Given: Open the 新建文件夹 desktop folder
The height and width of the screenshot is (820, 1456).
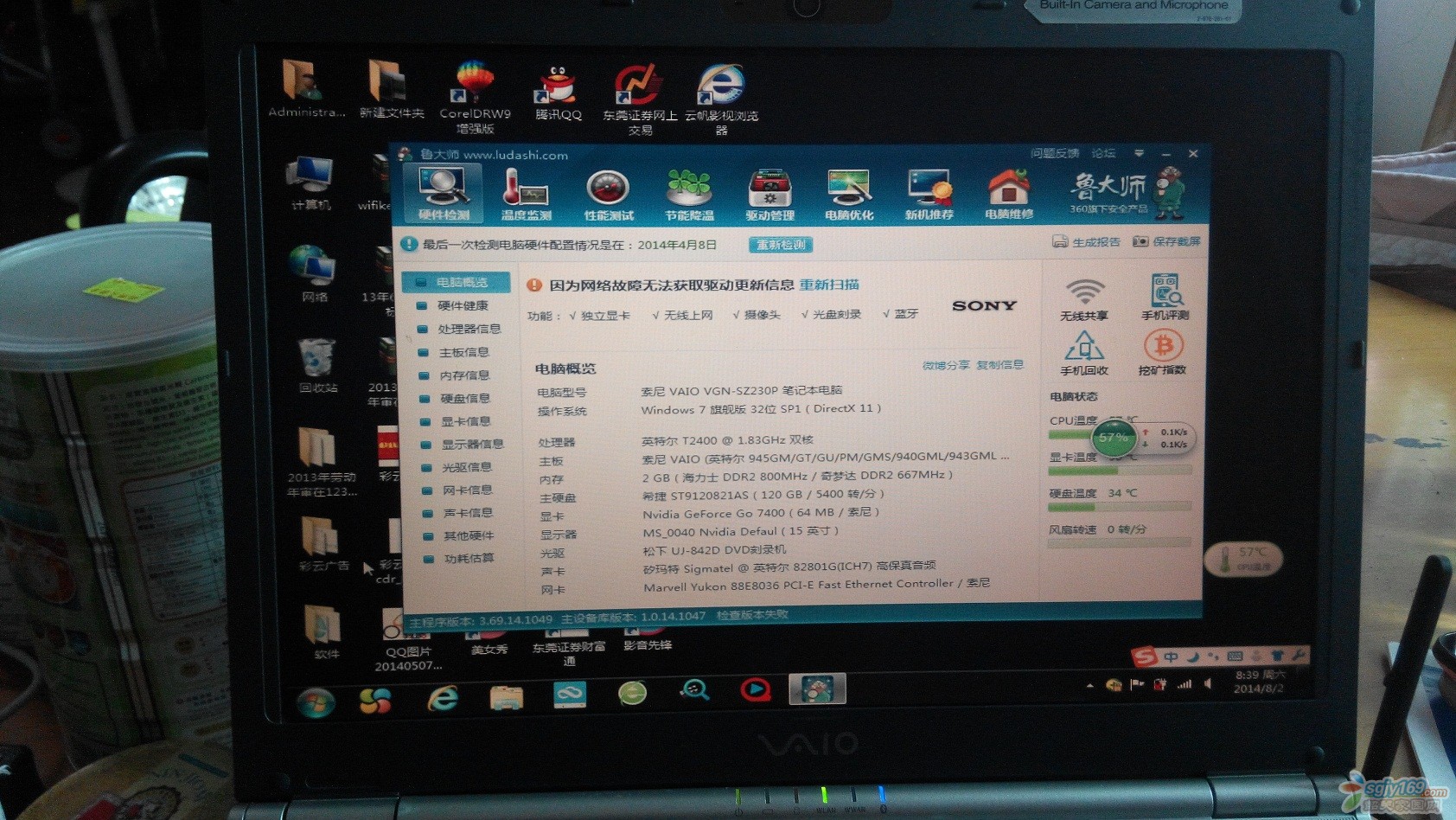Looking at the screenshot, I should tap(391, 90).
